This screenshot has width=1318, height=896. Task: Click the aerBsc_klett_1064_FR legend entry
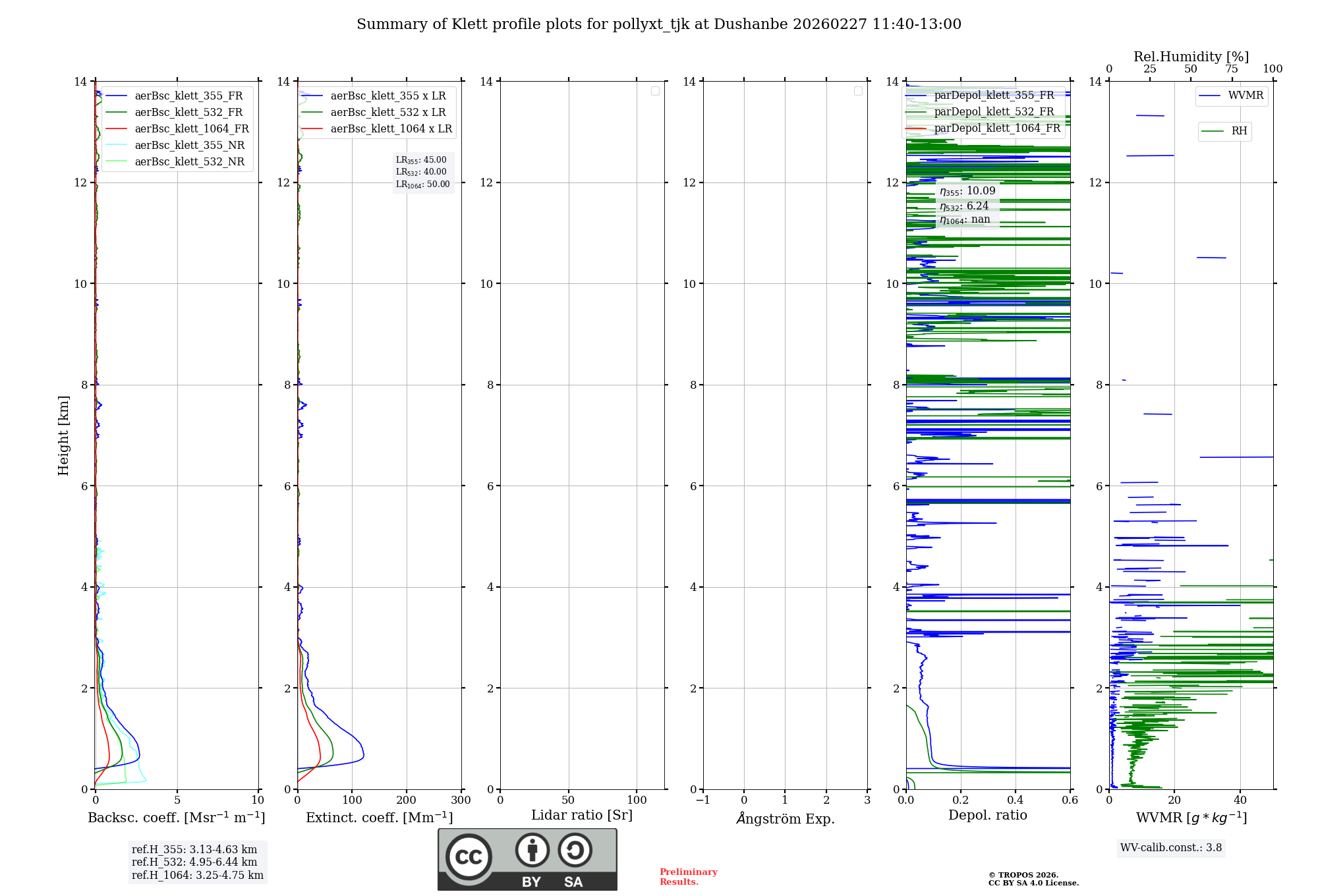[x=191, y=129]
